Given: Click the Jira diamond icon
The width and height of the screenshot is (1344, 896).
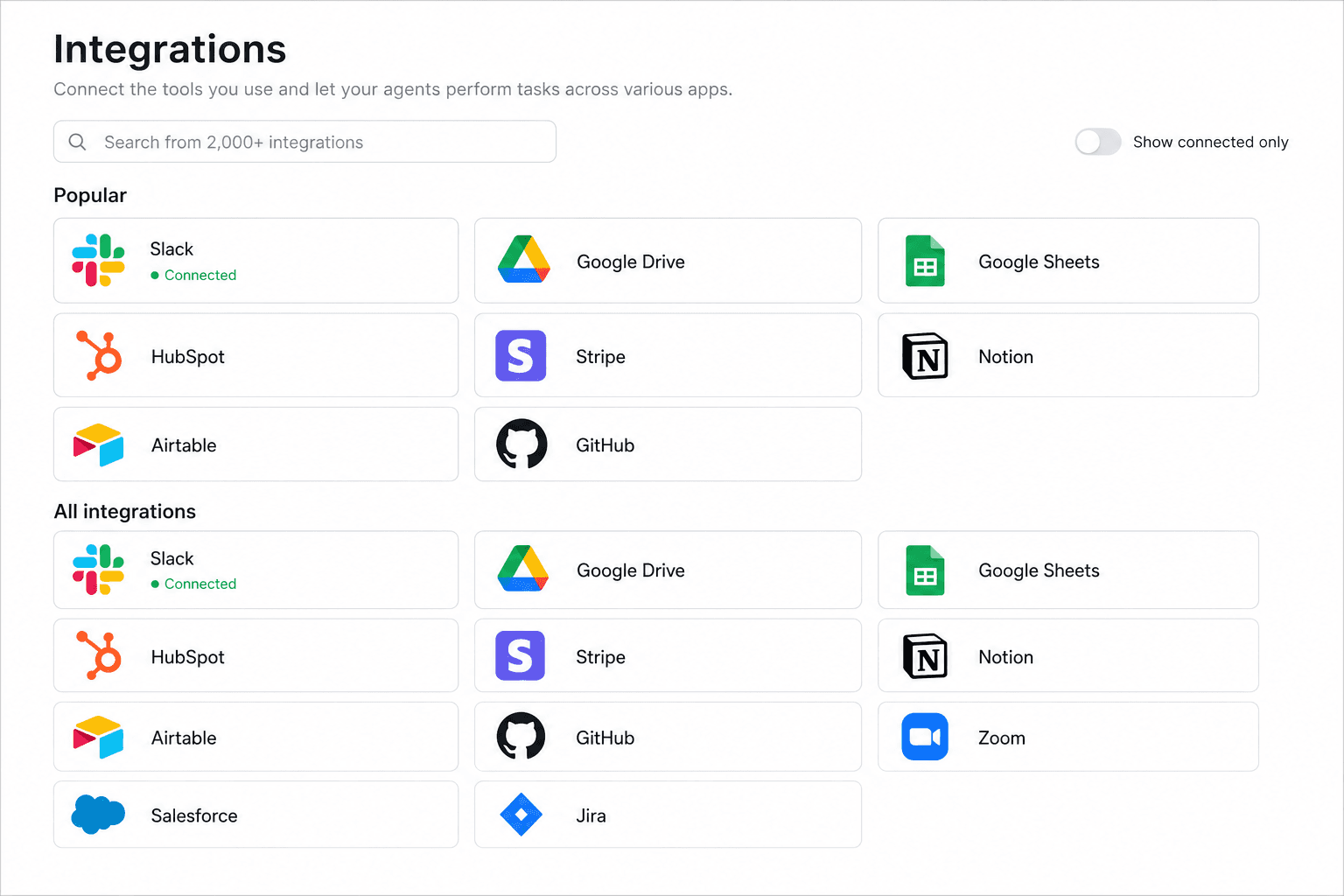Looking at the screenshot, I should [x=521, y=815].
